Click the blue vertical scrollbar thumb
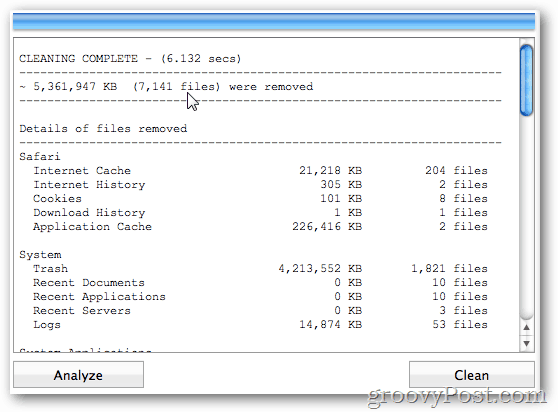Viewport: 558px width, 412px height. pyautogui.click(x=526, y=80)
